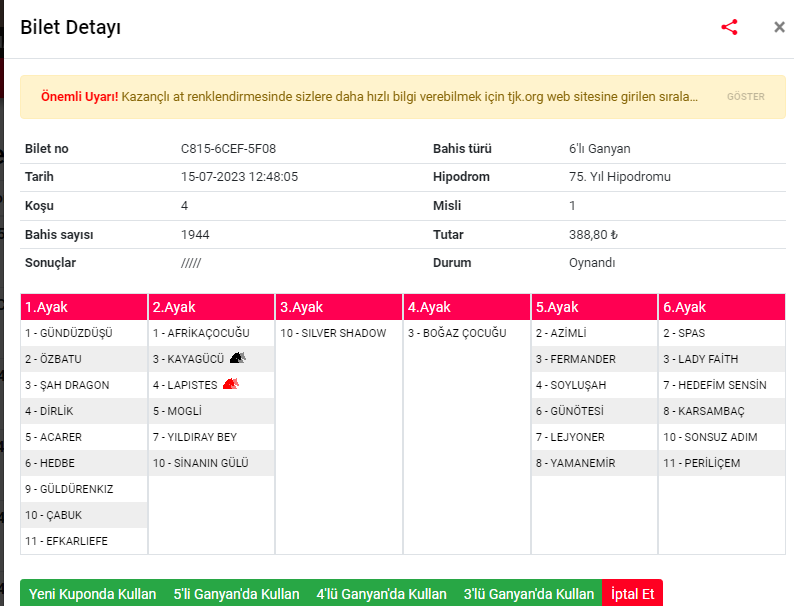The height and width of the screenshot is (606, 794).
Task: Click horse 2 - ÖZBATU
Action: click(x=53, y=359)
